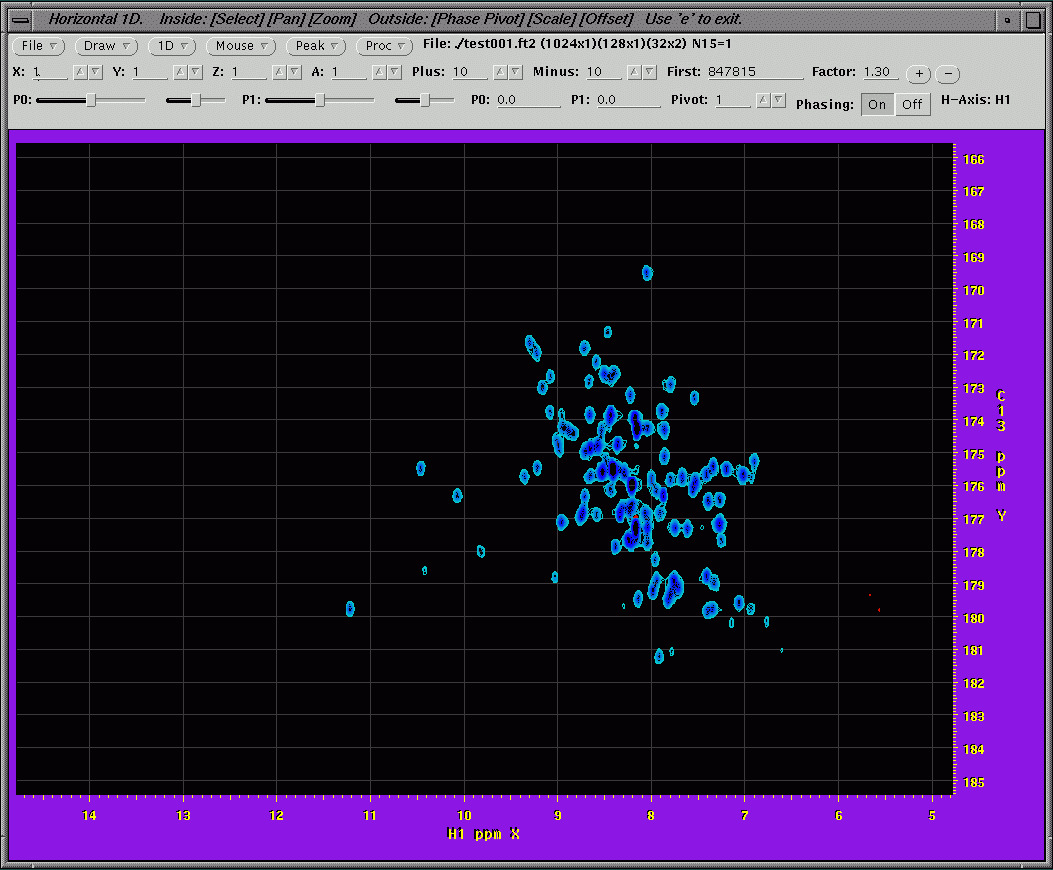Open the Proc menu button
Viewport: 1053px width, 870px height.
click(385, 46)
